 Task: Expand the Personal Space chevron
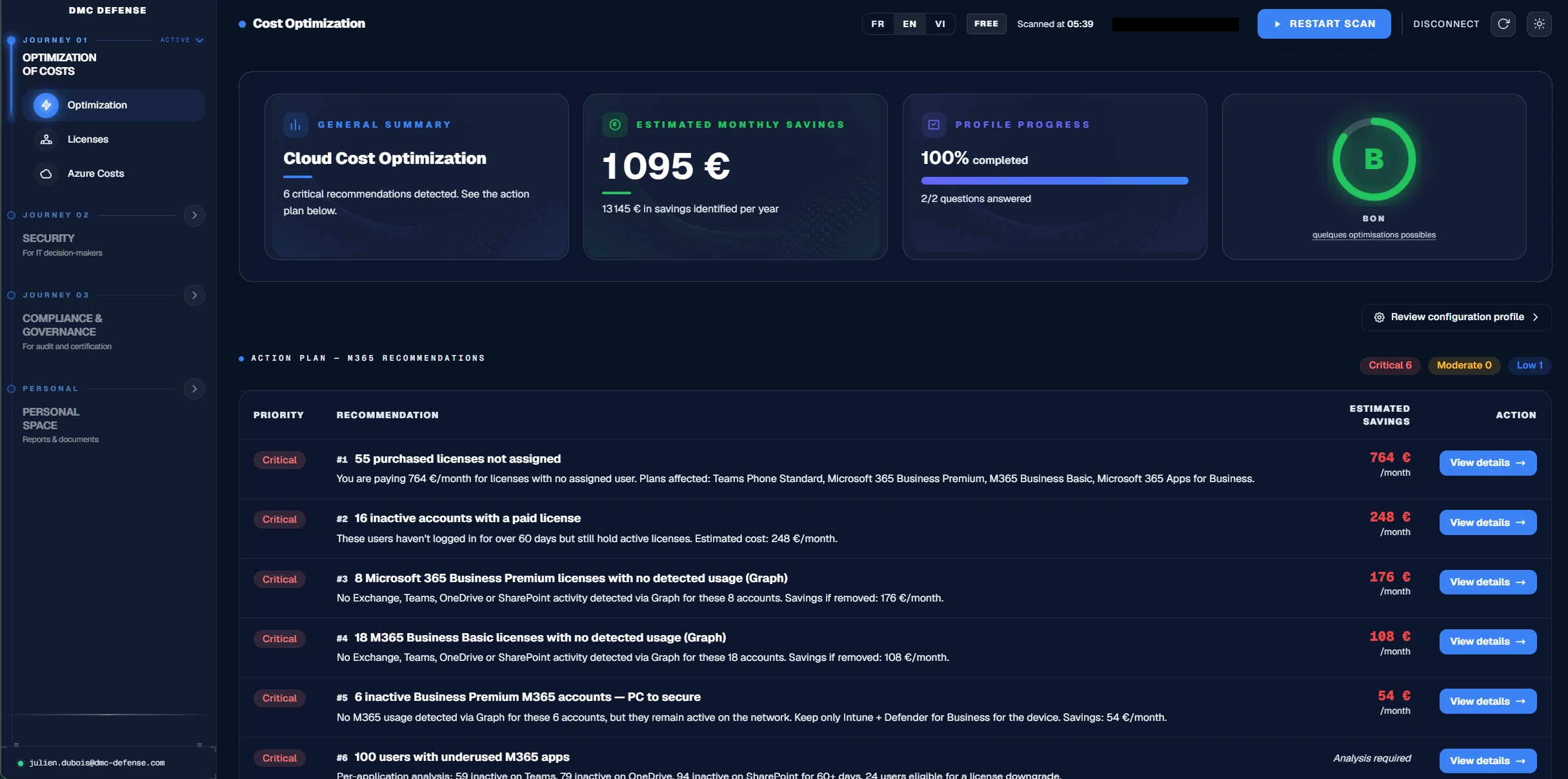(194, 389)
